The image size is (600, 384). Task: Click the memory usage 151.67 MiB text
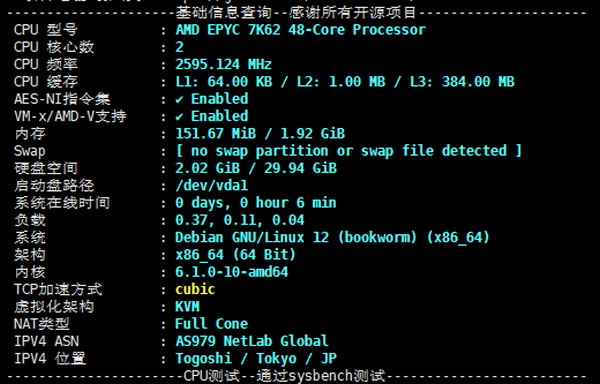pos(215,133)
